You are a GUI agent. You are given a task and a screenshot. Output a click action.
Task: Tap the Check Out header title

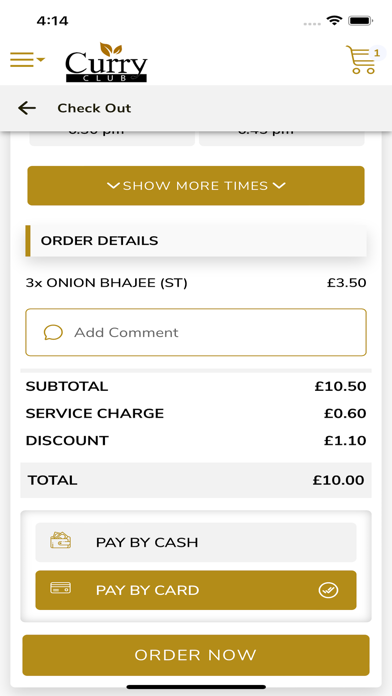(x=94, y=108)
